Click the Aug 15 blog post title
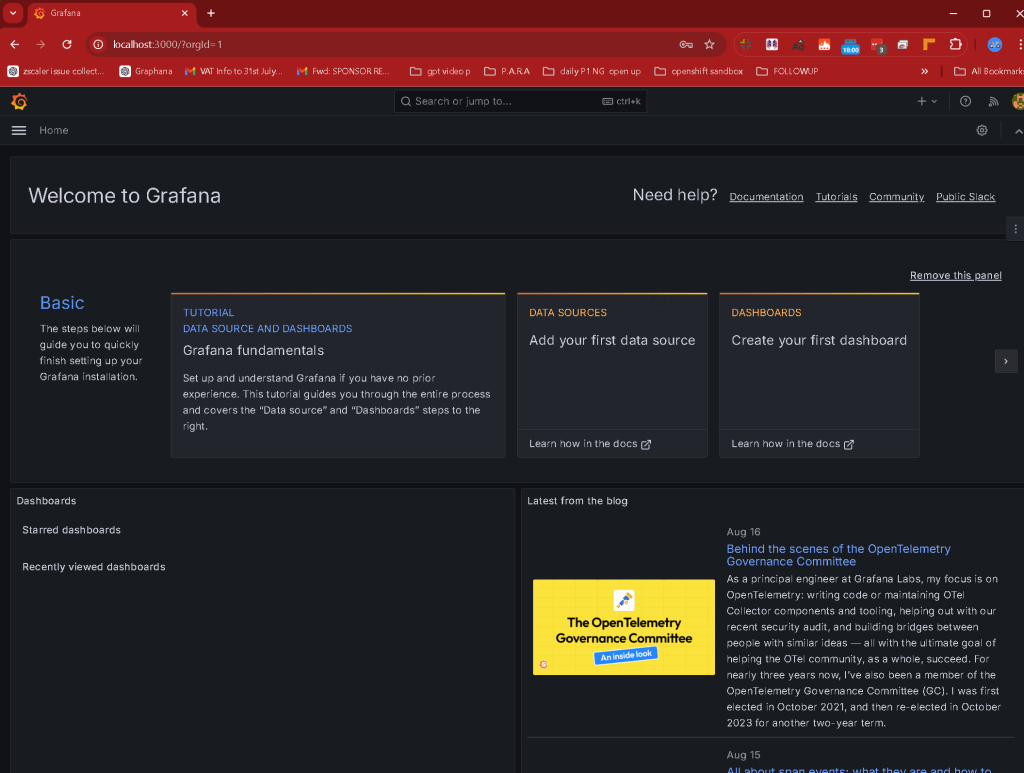 859,769
